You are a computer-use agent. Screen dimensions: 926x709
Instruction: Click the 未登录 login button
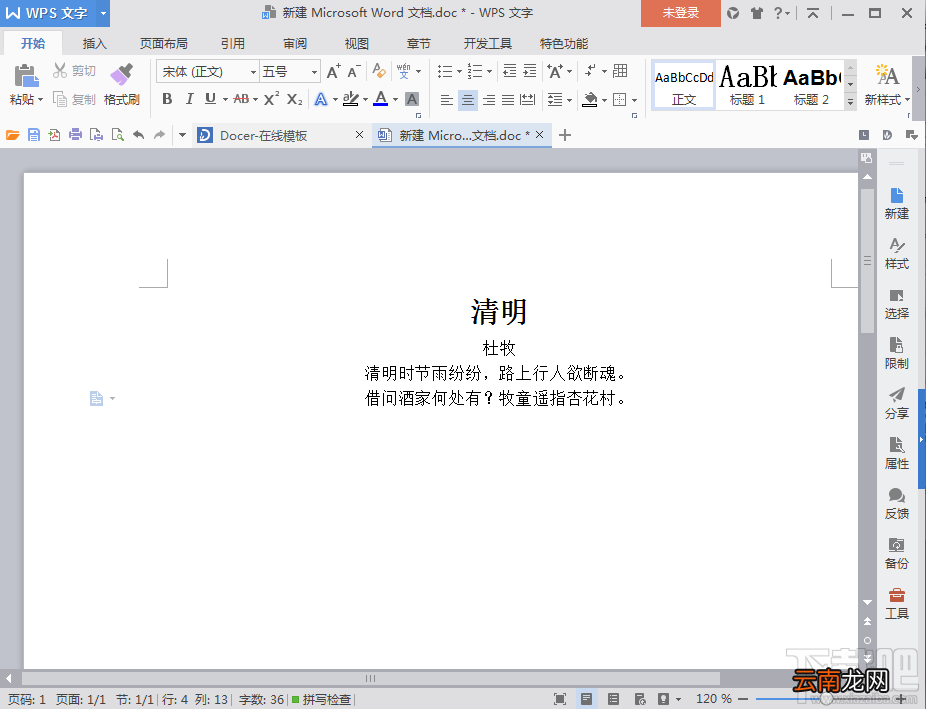pos(680,13)
